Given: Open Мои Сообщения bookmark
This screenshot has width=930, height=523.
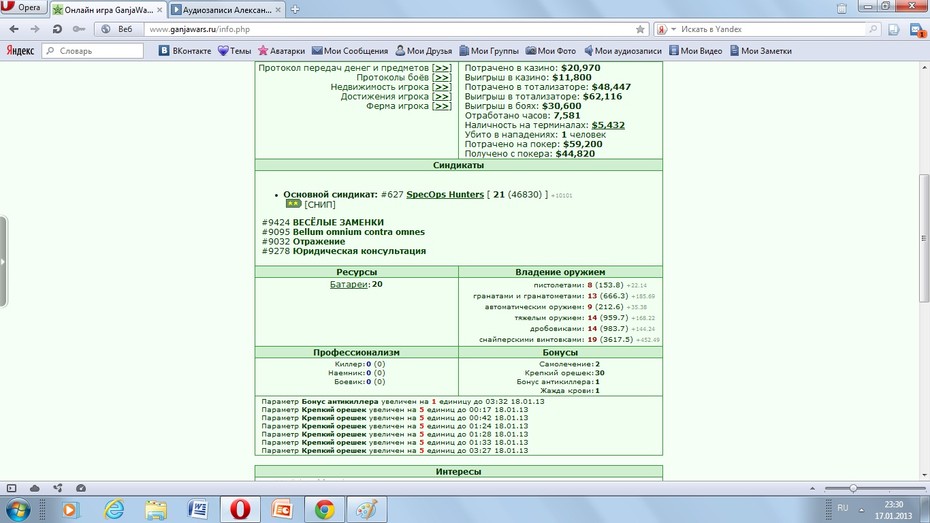Looking at the screenshot, I should (350, 51).
